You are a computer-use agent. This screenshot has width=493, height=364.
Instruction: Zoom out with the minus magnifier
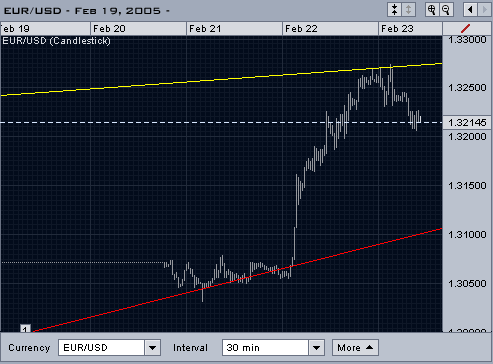tap(446, 10)
